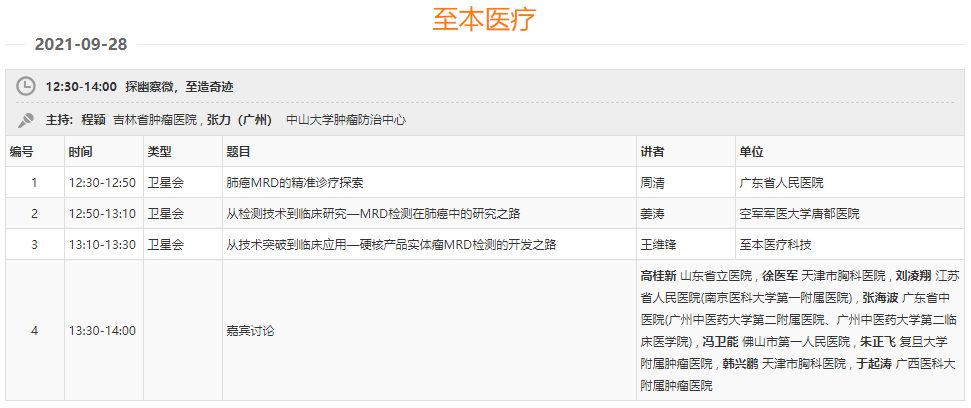Click the 单位 column header
971x408 pixels.
(751, 152)
